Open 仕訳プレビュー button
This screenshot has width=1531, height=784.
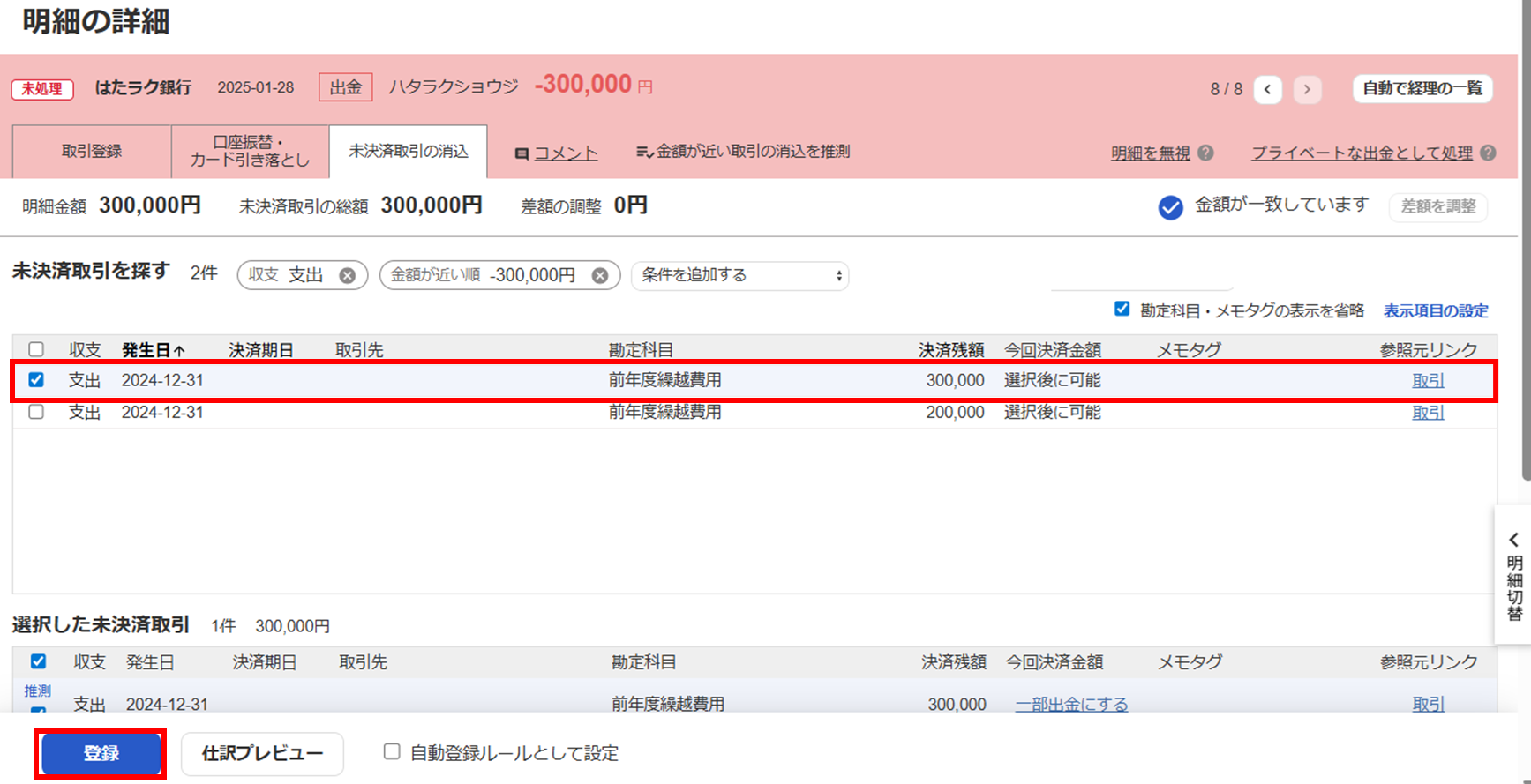(262, 753)
